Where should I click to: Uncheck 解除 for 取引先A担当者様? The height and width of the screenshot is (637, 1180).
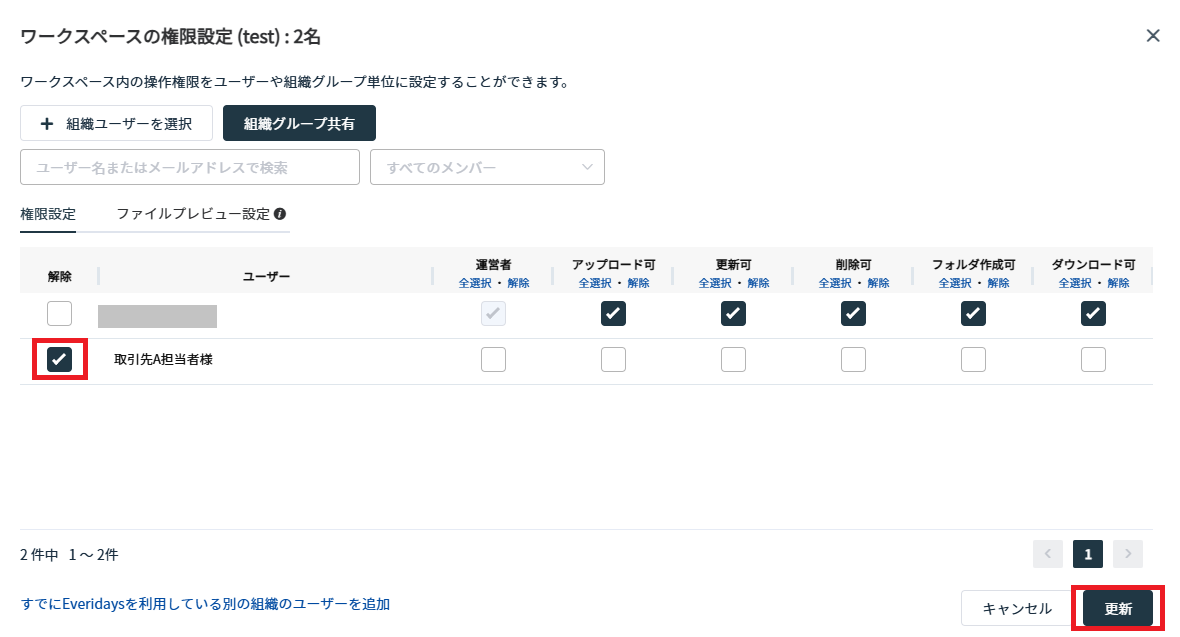point(59,360)
